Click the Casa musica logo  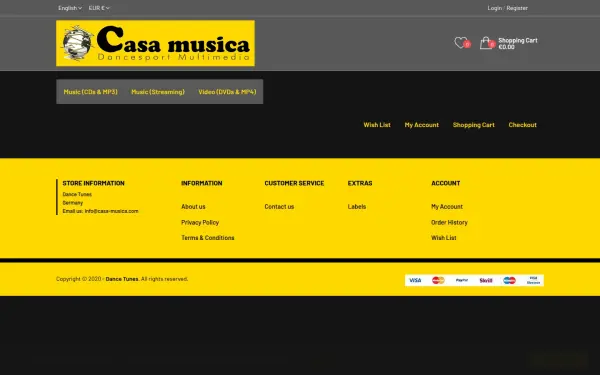(155, 43)
